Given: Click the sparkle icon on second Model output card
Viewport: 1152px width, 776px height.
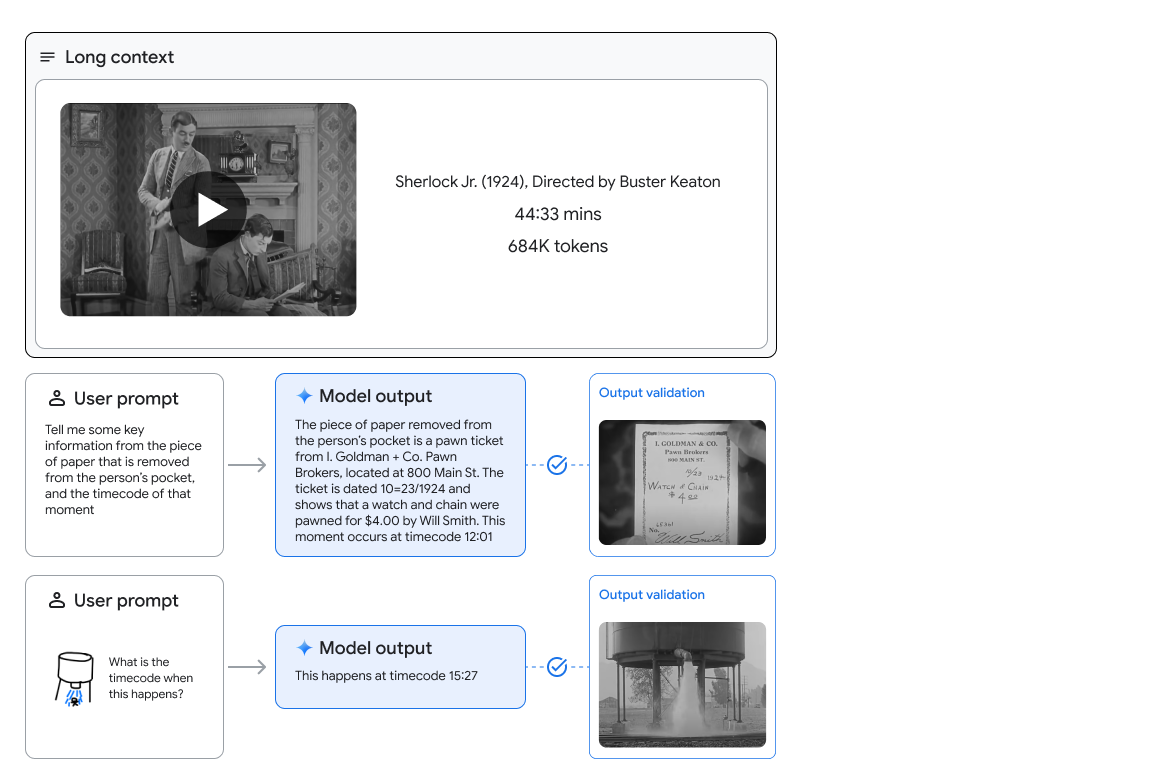Looking at the screenshot, I should point(303,647).
